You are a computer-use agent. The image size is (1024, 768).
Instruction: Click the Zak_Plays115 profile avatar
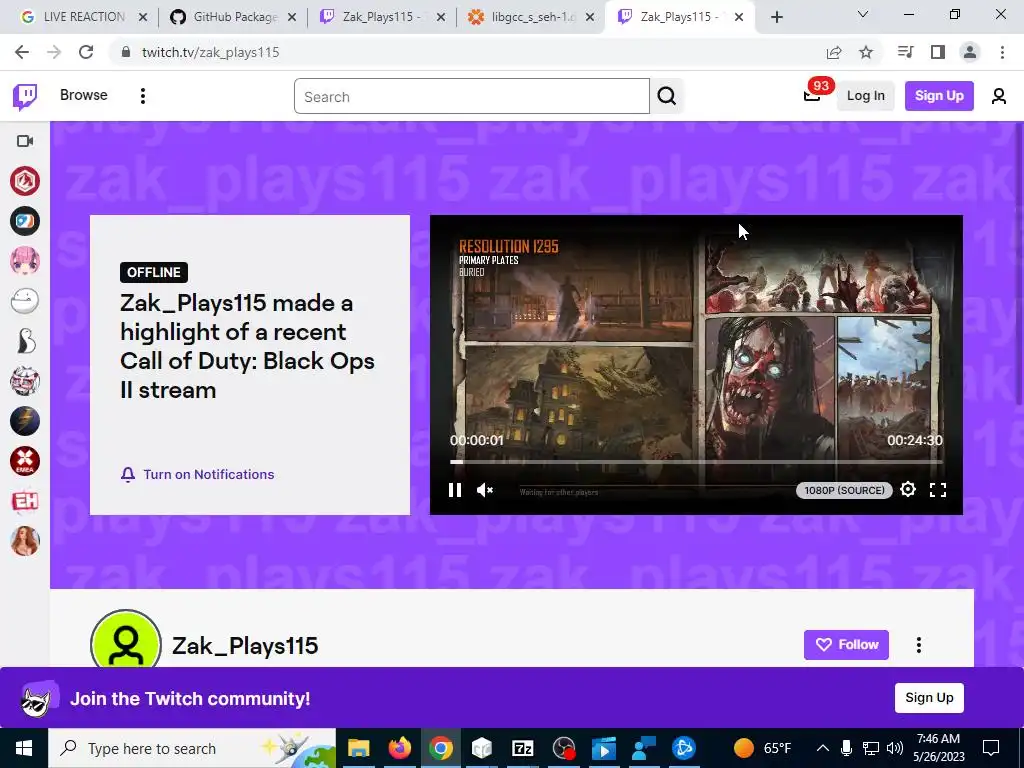tap(126, 640)
